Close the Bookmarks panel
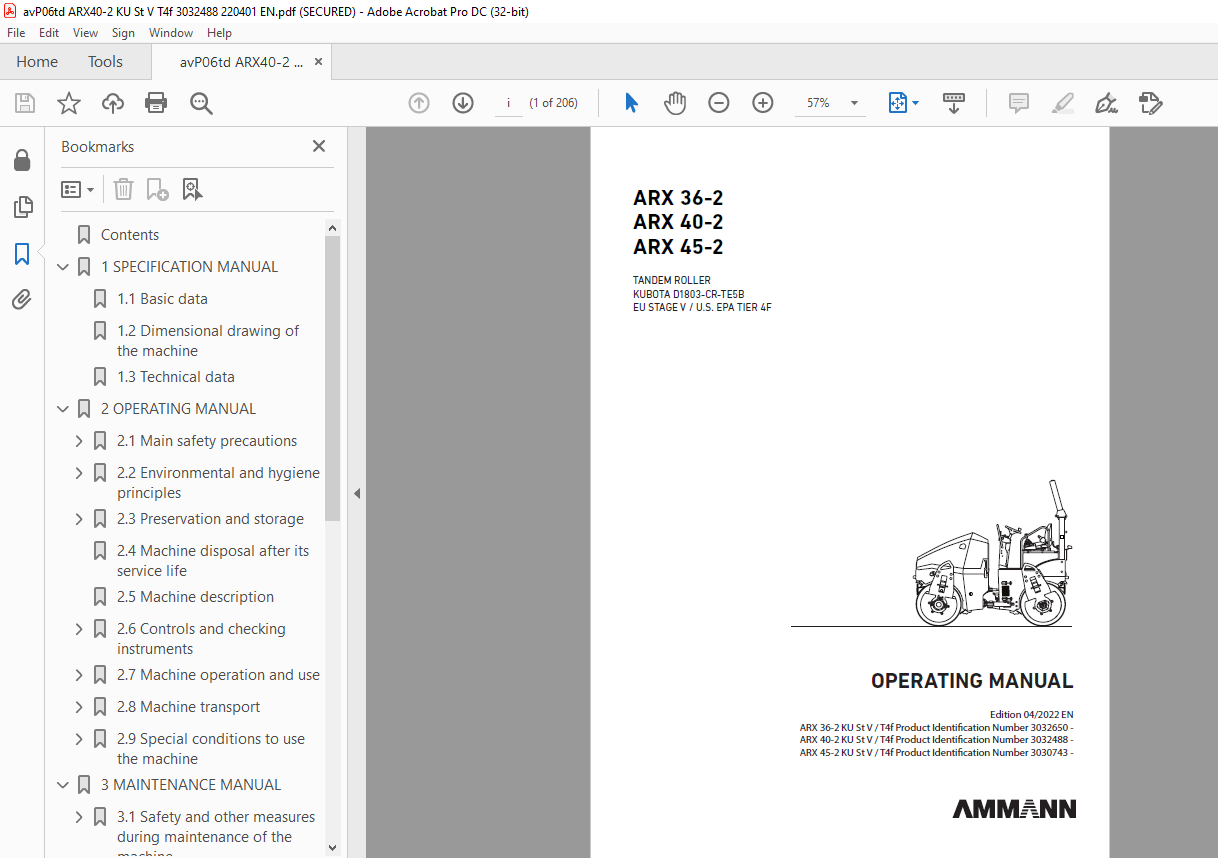The height and width of the screenshot is (858, 1218). click(x=319, y=146)
